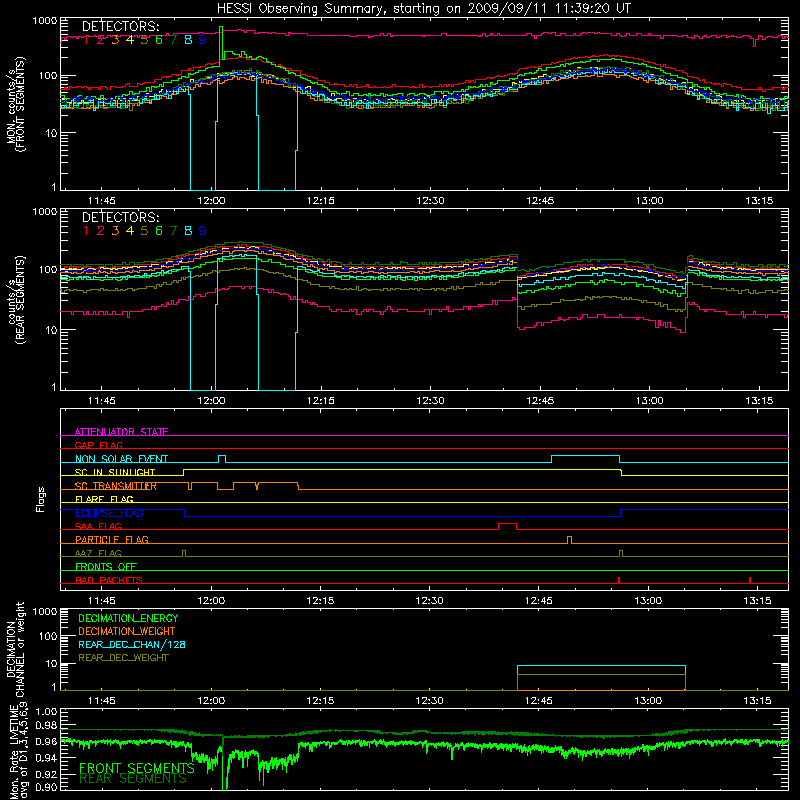Screen dimensions: 800x800
Task: Click the 'Flags' y-axis title
Action: pos(41,499)
